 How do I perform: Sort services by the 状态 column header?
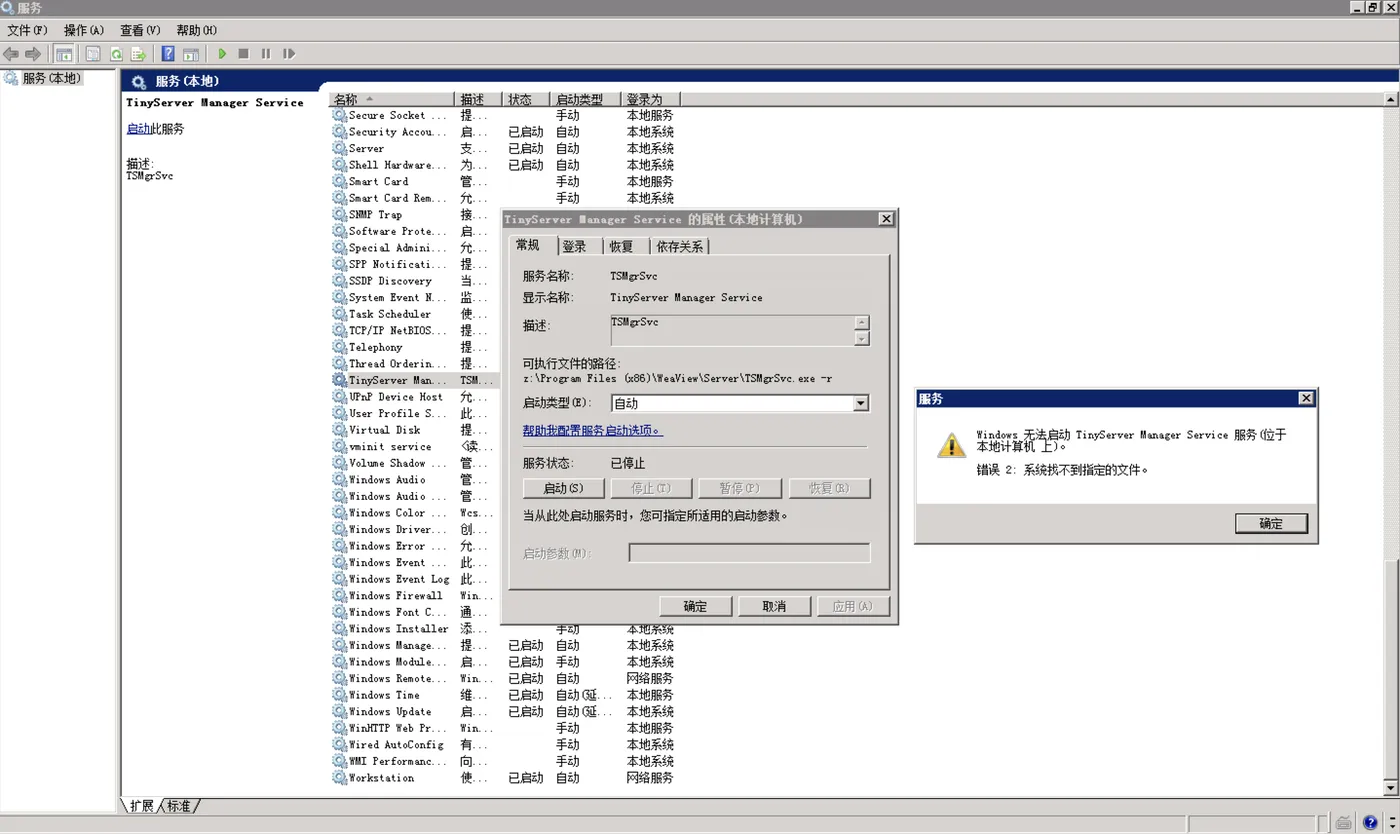tap(526, 99)
